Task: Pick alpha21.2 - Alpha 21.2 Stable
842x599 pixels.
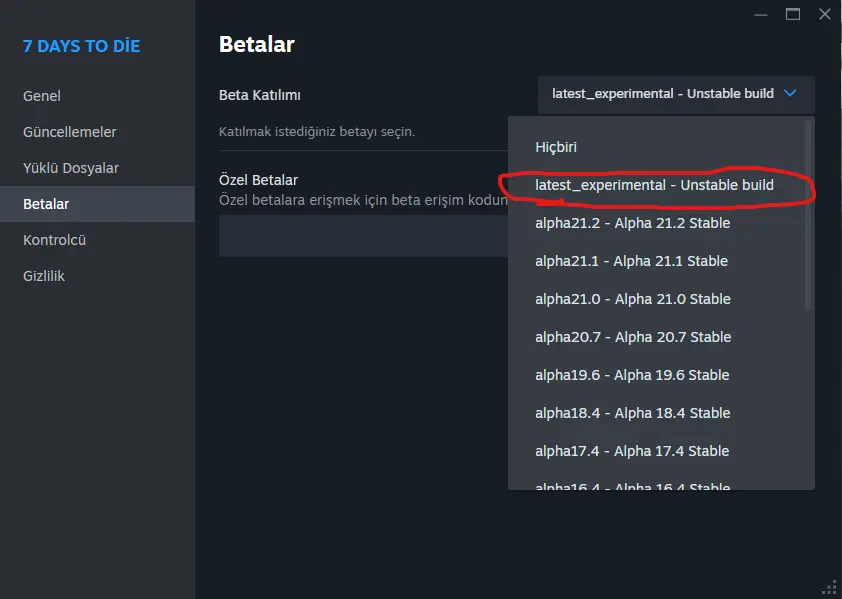Action: point(656,223)
